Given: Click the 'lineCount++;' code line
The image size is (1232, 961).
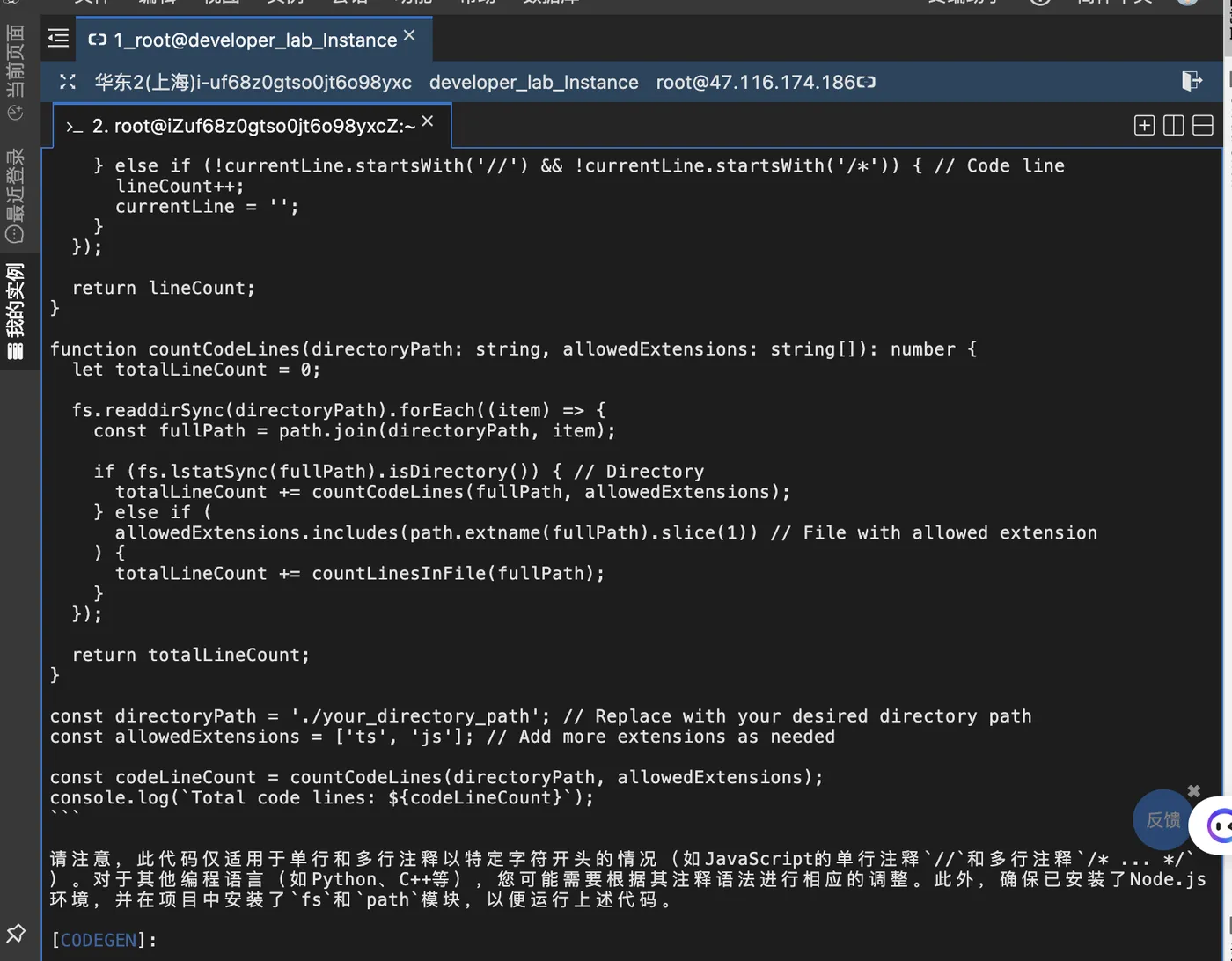Looking at the screenshot, I should pos(180,186).
